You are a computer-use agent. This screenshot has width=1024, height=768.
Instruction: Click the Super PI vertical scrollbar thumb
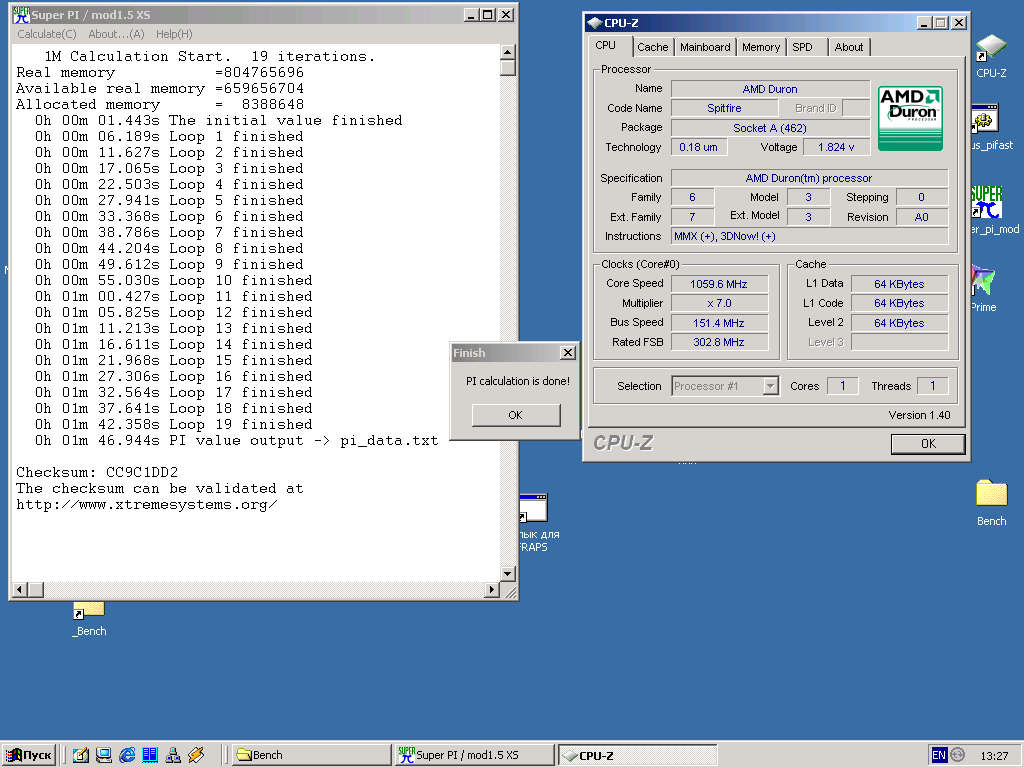507,68
